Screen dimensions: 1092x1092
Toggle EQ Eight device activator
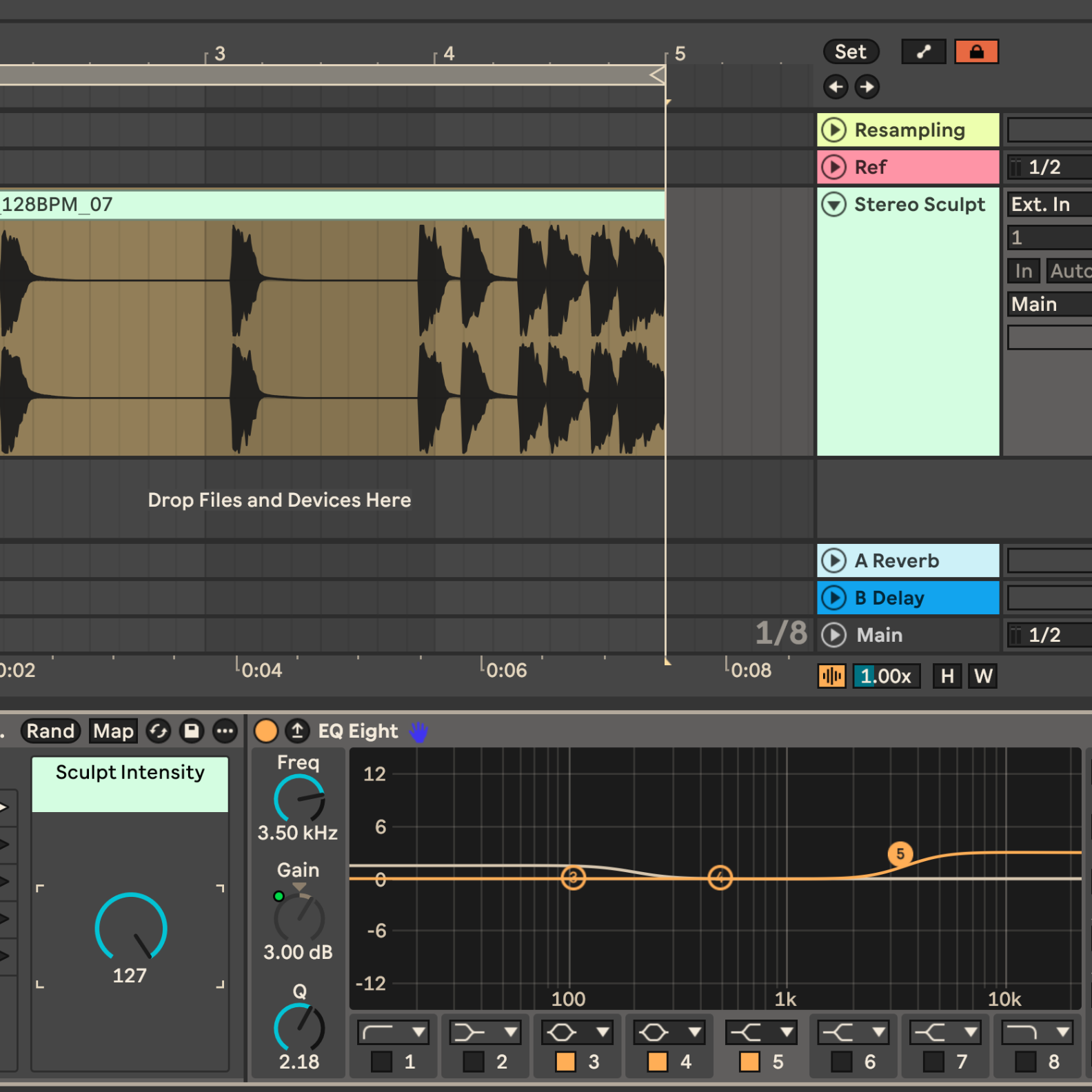point(266,731)
